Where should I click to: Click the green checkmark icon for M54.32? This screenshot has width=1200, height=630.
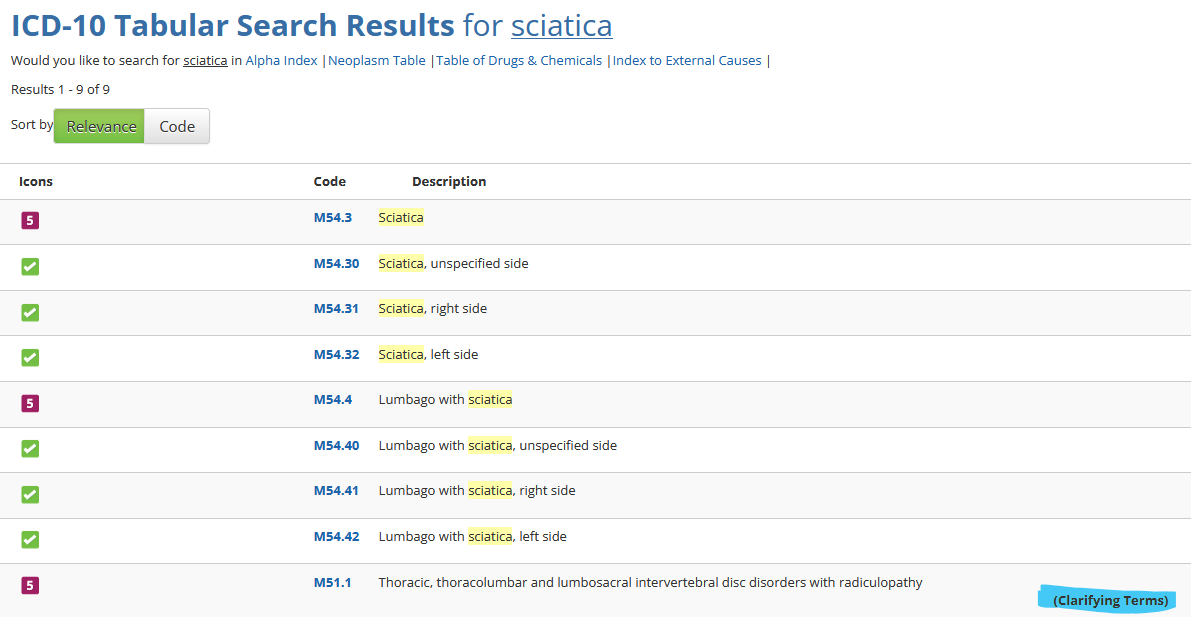click(30, 358)
